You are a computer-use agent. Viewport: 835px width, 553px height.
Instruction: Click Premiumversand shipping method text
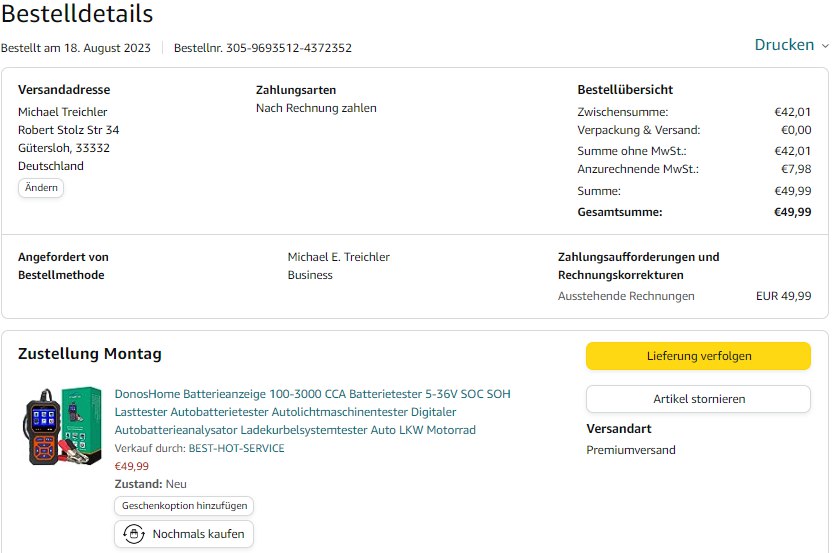coord(631,450)
